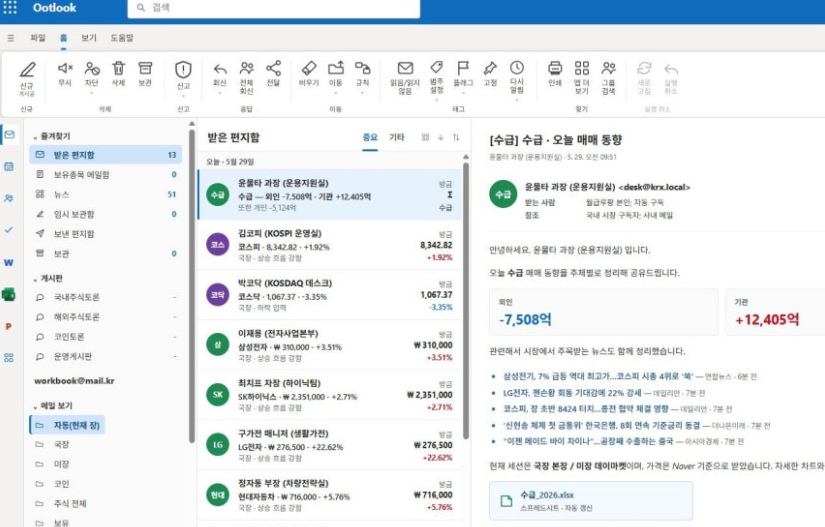The width and height of the screenshot is (825, 527).
Task: Open 규칙 (rules) icon in ribbon
Action: pos(363,68)
